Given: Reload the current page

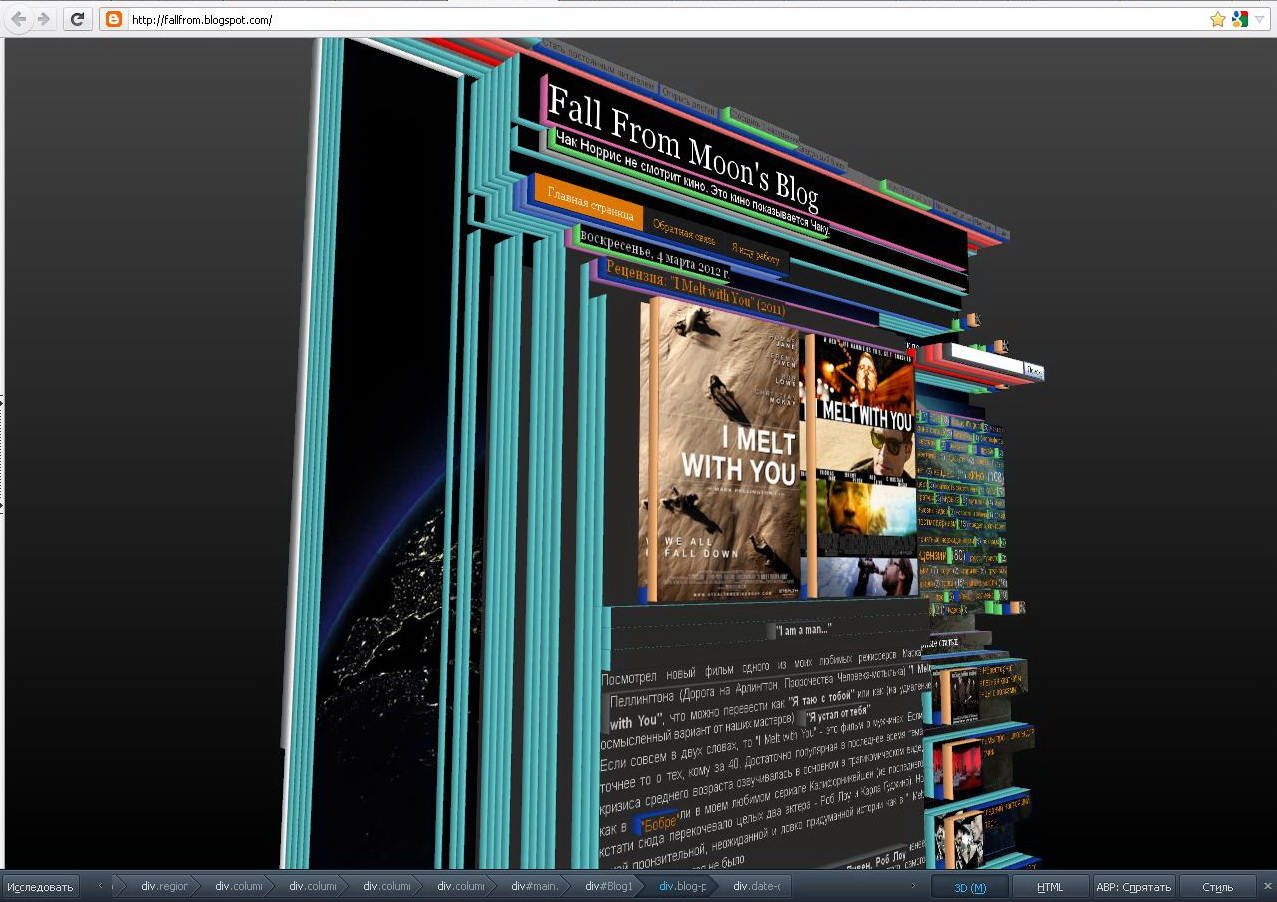Looking at the screenshot, I should (x=77, y=19).
